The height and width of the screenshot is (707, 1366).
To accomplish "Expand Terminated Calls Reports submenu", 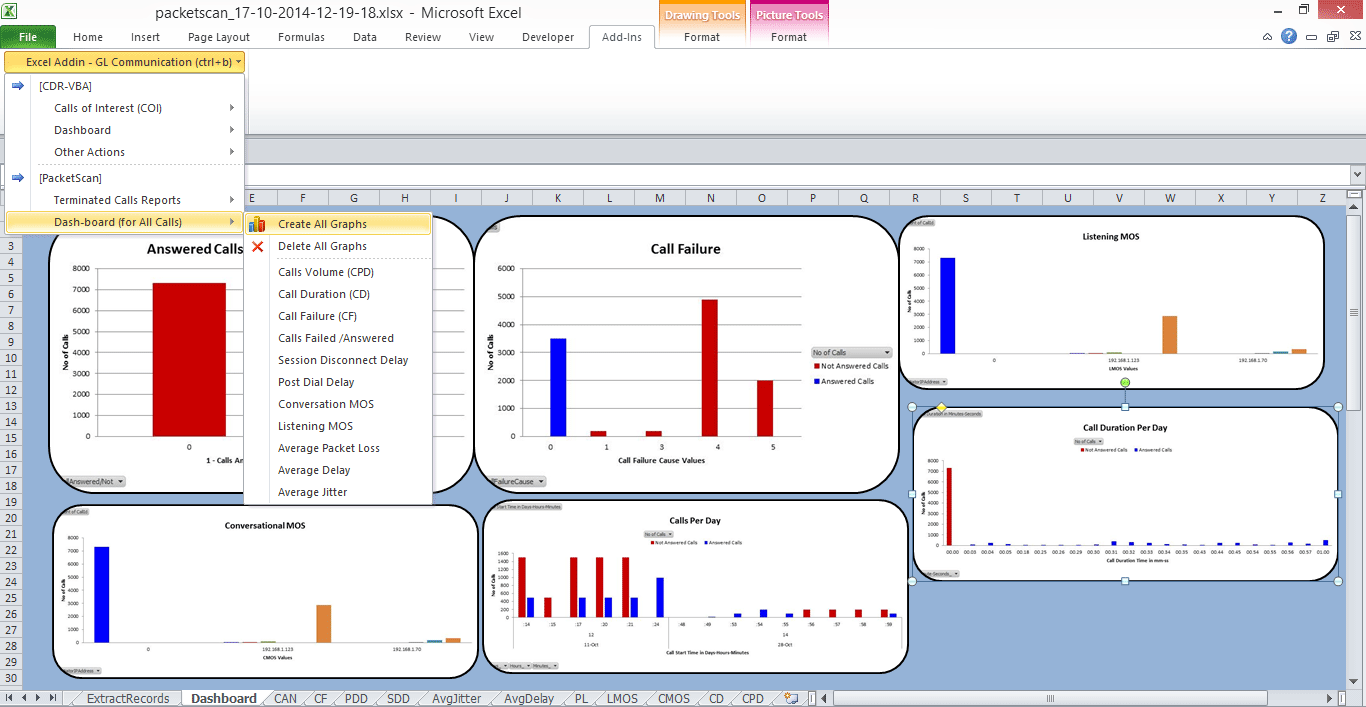I will tap(124, 200).
